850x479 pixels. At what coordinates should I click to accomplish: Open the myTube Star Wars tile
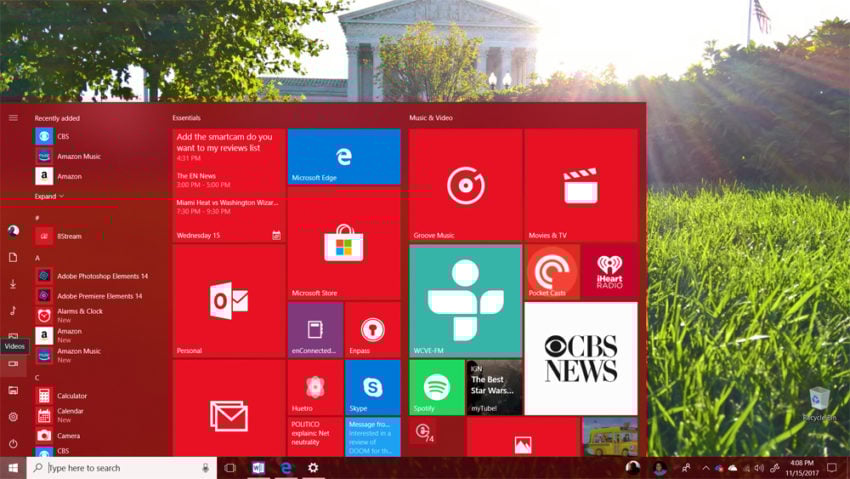click(494, 387)
